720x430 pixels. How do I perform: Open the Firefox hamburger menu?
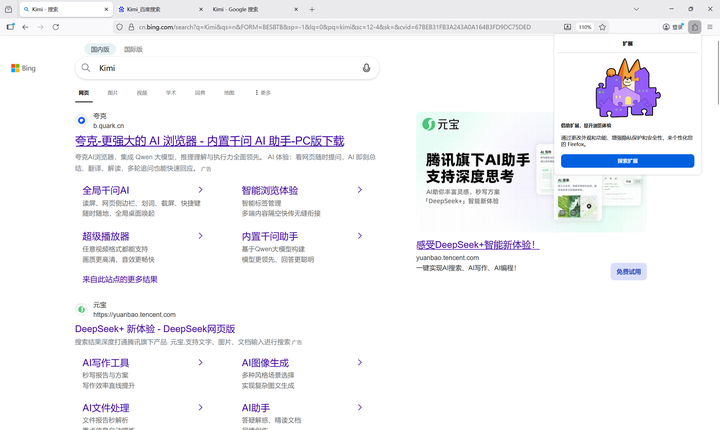coord(710,27)
